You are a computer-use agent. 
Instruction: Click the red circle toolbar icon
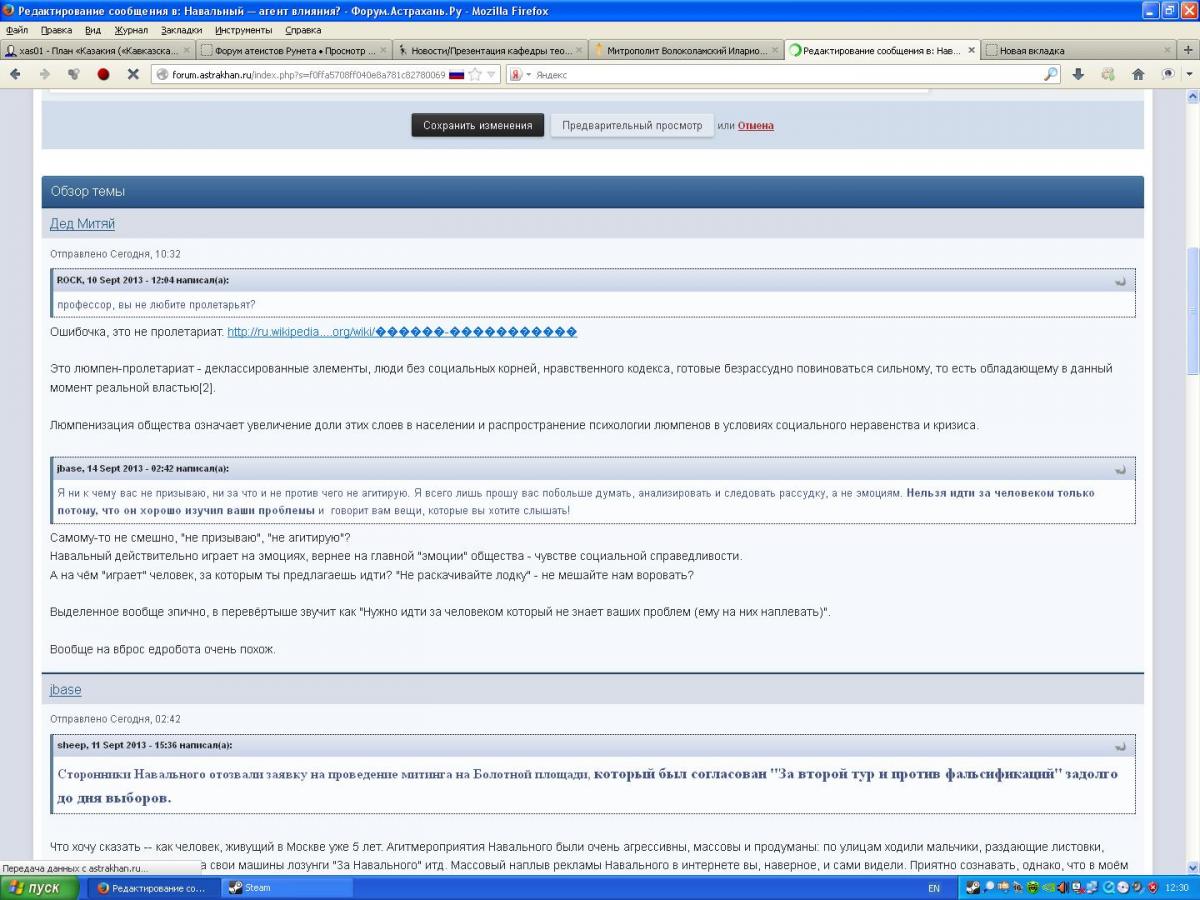coord(103,74)
